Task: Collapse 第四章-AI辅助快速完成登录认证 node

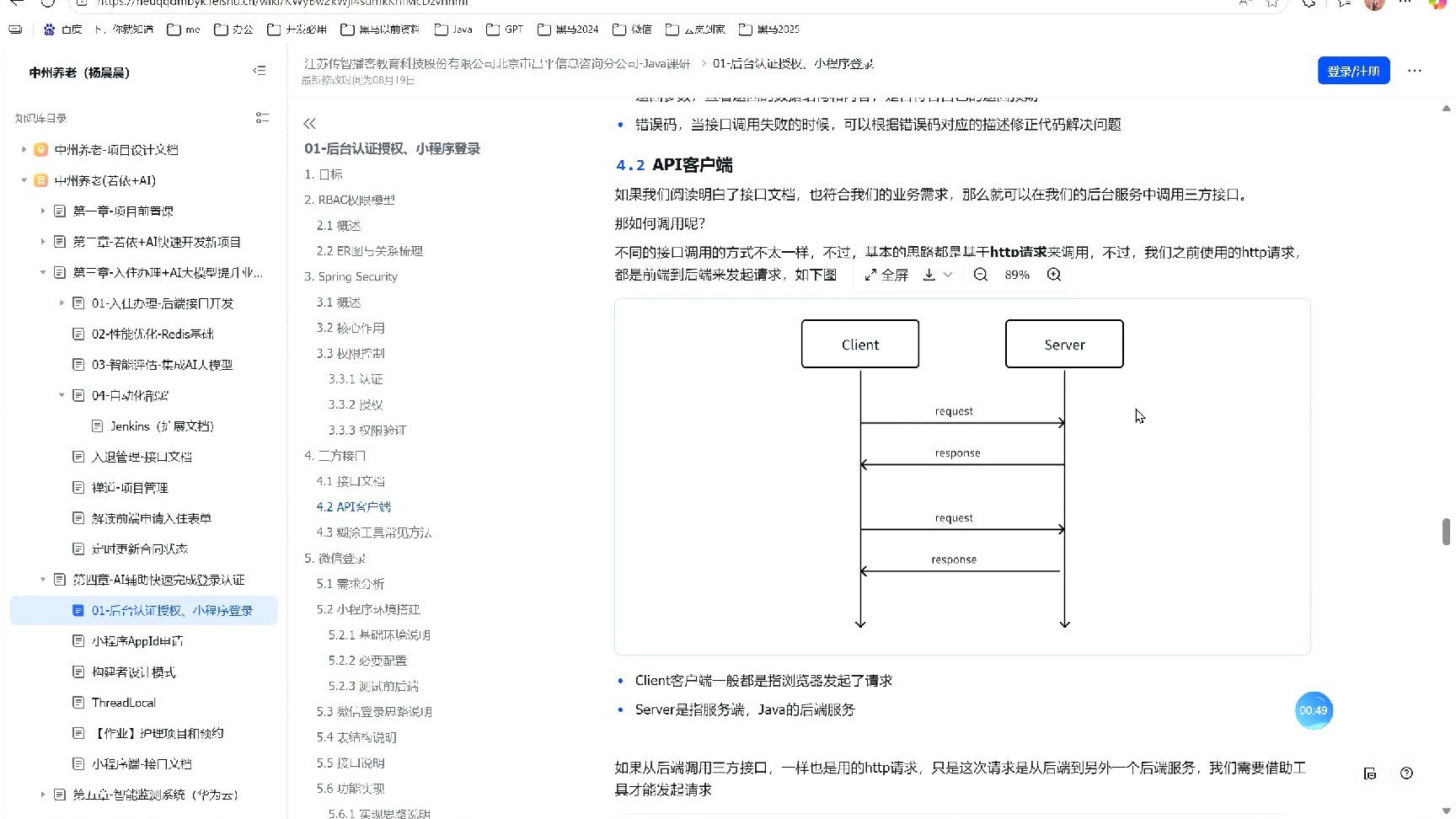Action: [42, 580]
